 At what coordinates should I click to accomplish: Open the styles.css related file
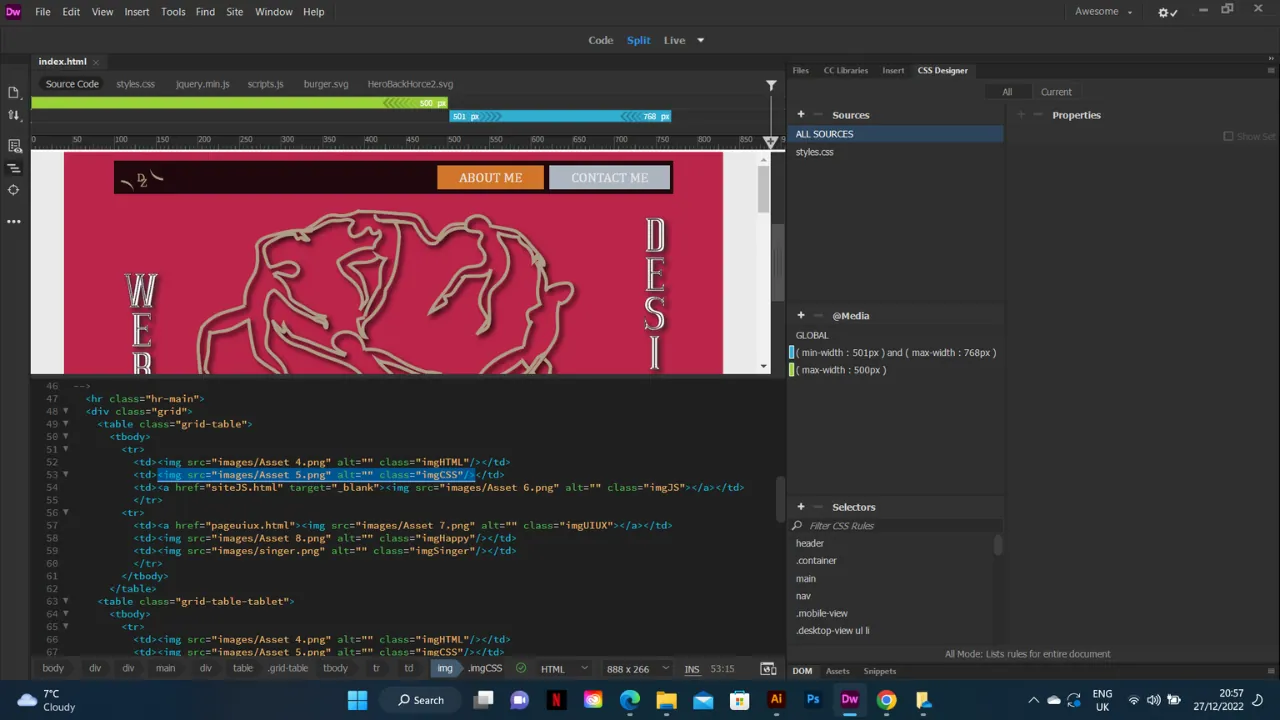click(135, 84)
